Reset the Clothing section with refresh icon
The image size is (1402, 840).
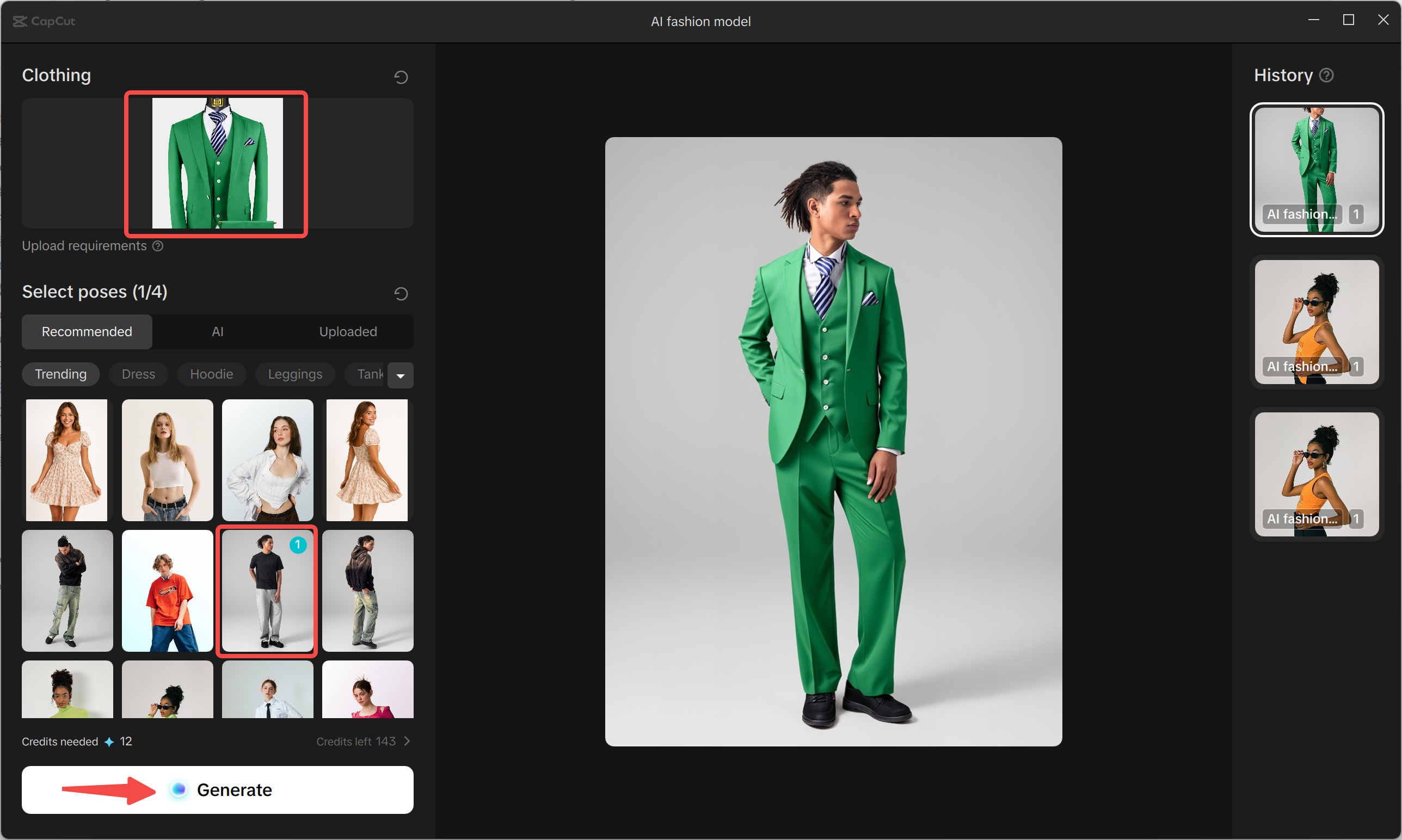(401, 77)
